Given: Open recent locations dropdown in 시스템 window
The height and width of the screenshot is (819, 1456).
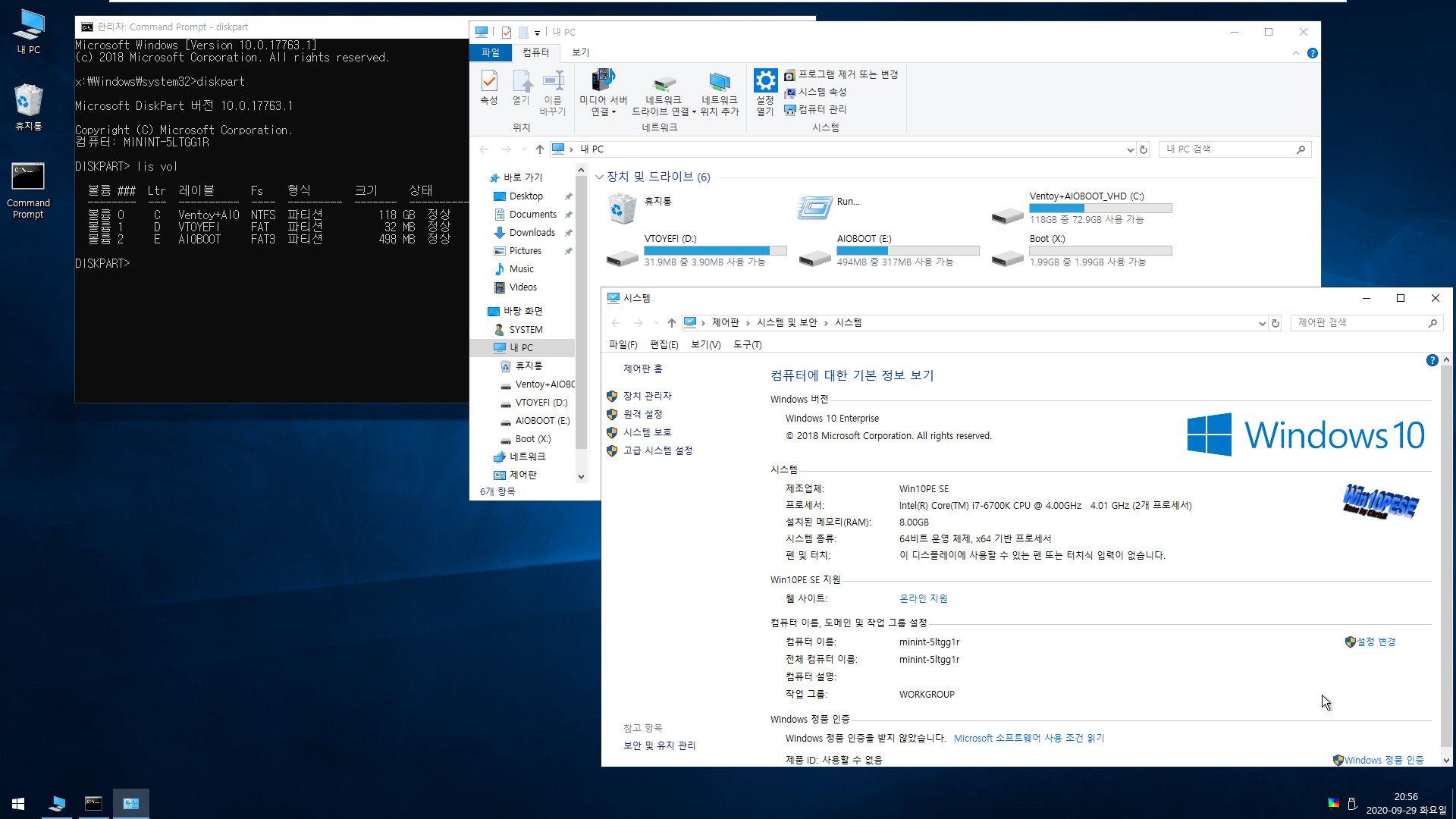Looking at the screenshot, I should 657,323.
